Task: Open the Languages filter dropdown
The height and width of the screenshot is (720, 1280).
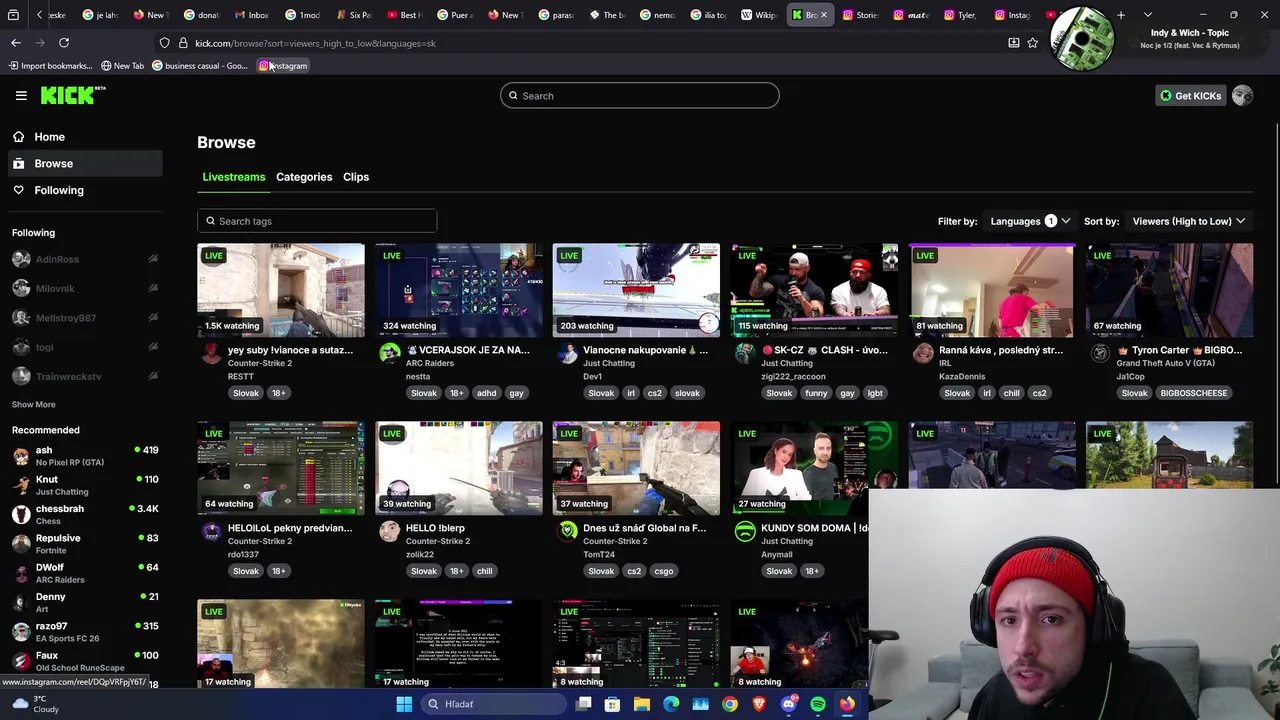Action: (1030, 221)
